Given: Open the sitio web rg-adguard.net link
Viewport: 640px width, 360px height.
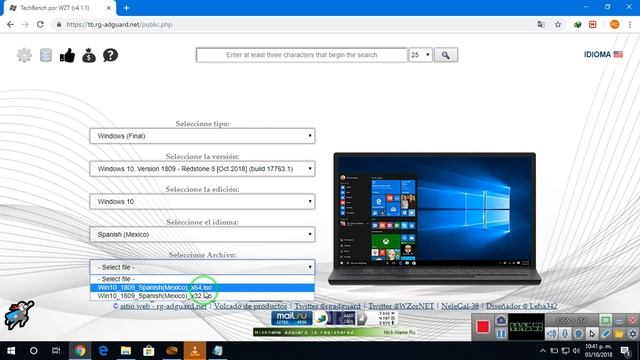Looking at the screenshot, I should [x=163, y=306].
